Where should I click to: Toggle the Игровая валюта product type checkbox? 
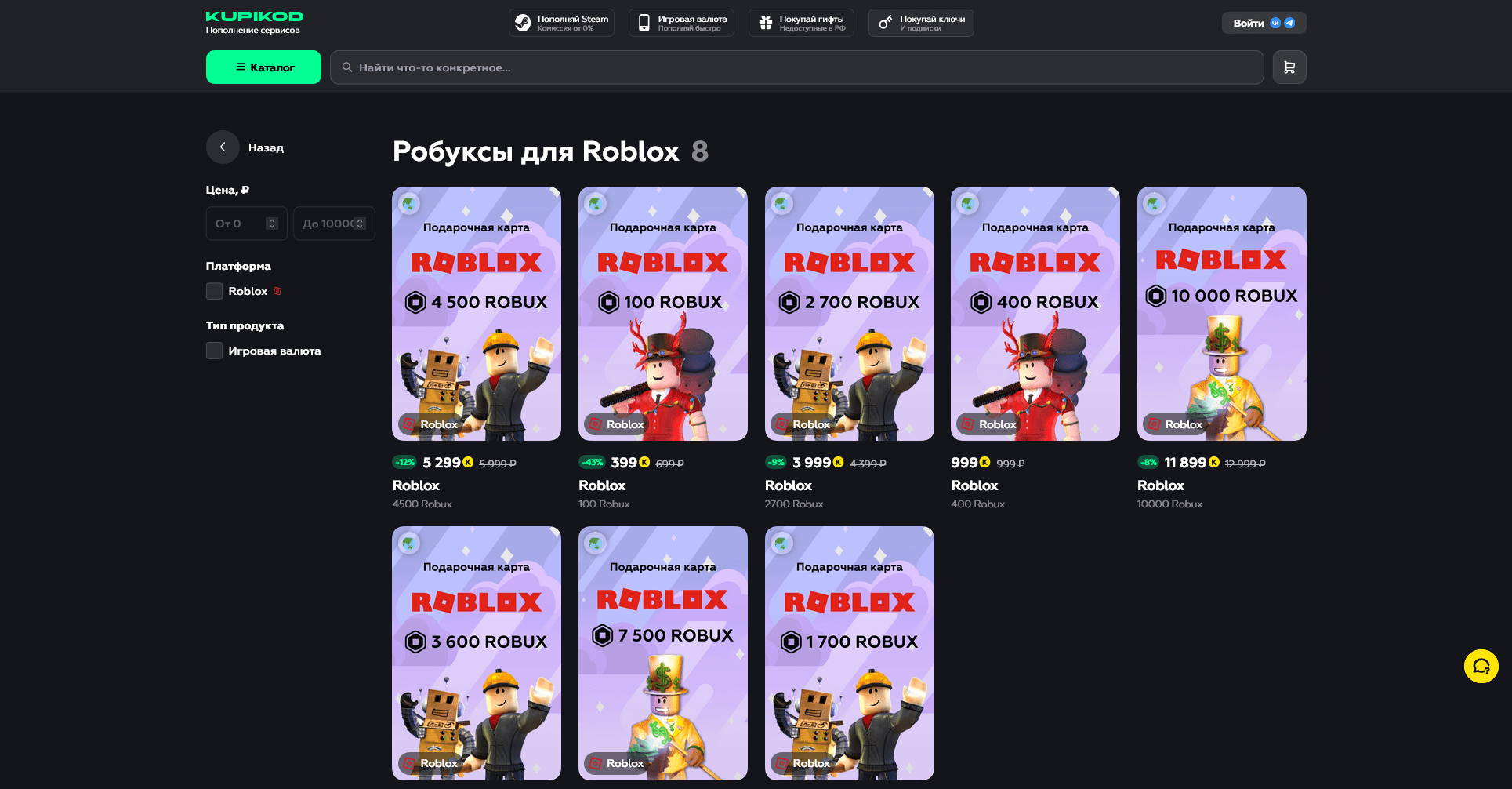tap(214, 351)
